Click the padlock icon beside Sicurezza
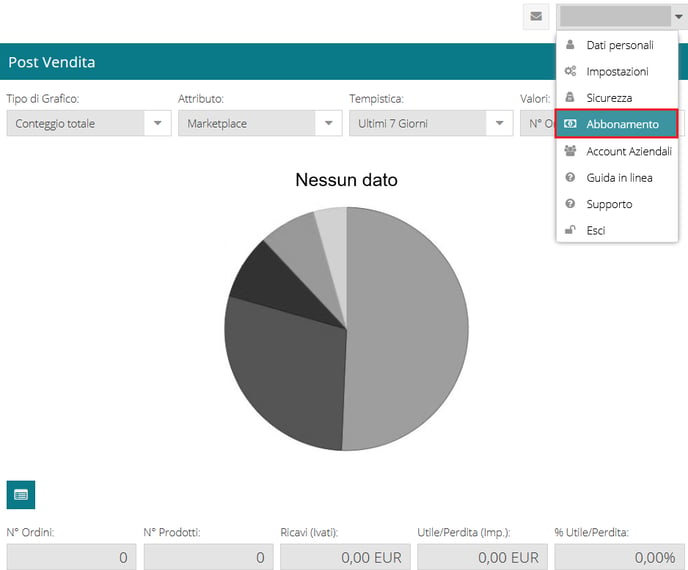This screenshot has width=688, height=570. 570,97
